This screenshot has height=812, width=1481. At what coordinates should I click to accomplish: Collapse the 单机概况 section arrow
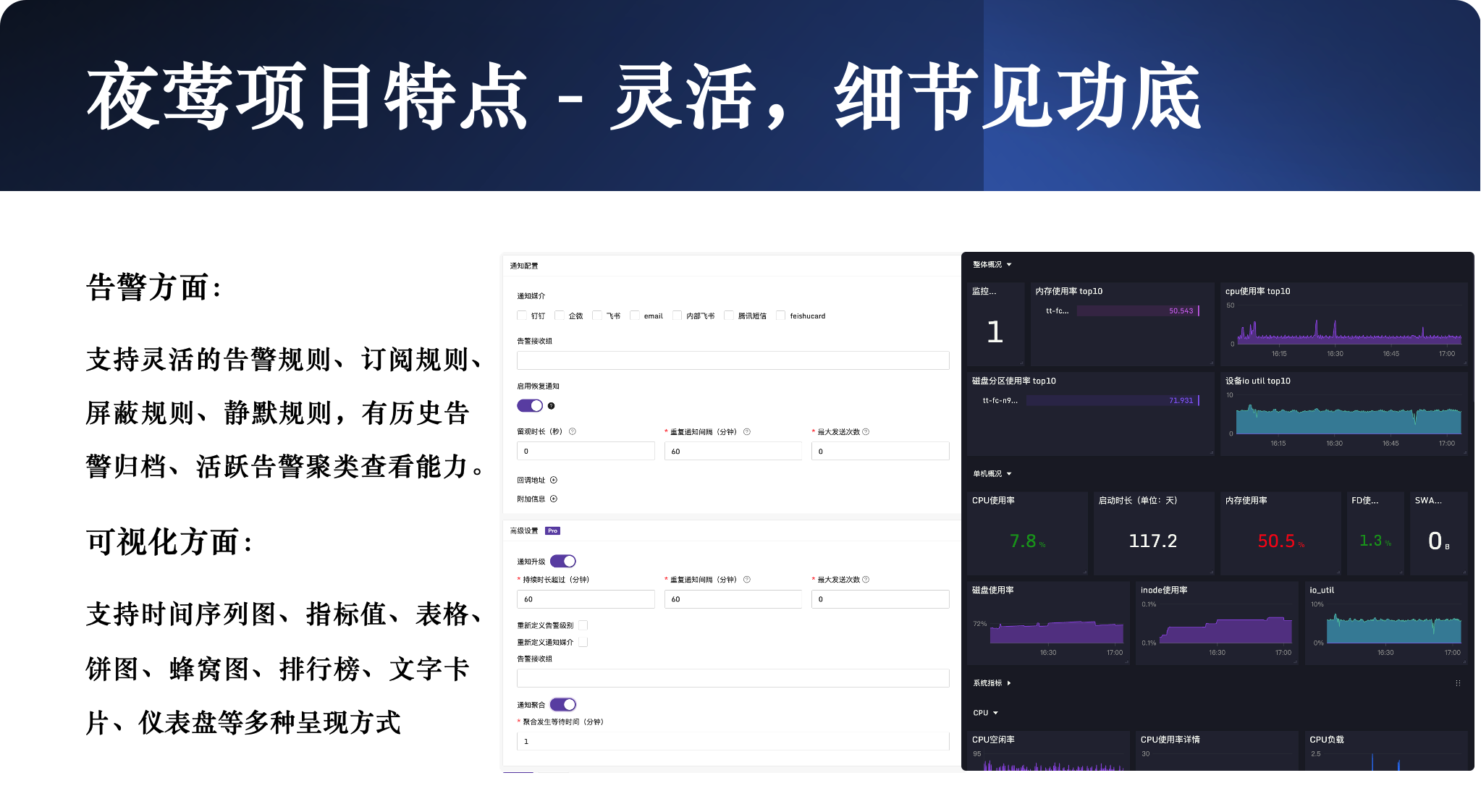[1009, 474]
